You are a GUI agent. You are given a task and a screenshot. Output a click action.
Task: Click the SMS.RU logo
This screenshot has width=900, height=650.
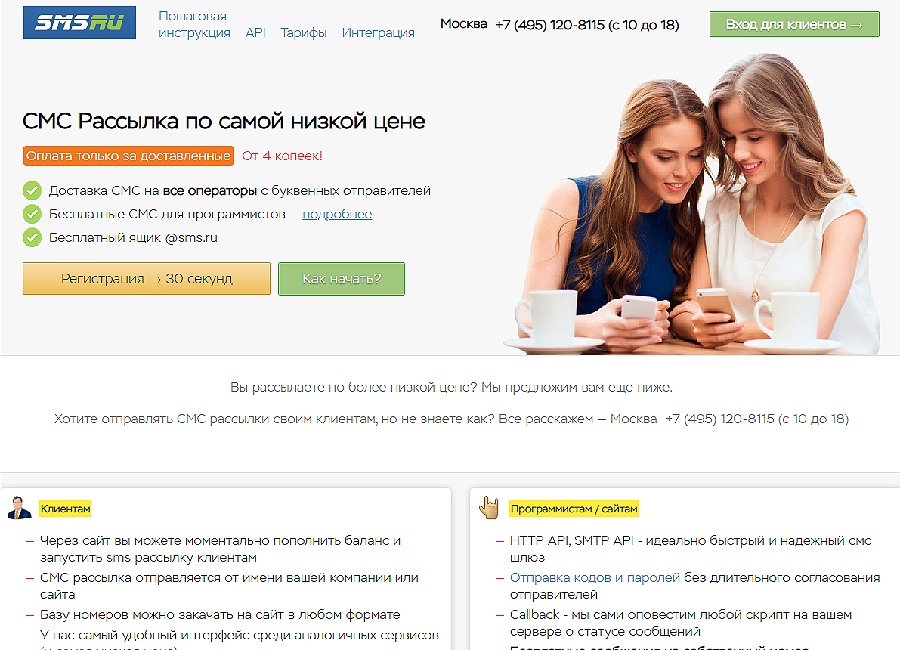coord(79,23)
